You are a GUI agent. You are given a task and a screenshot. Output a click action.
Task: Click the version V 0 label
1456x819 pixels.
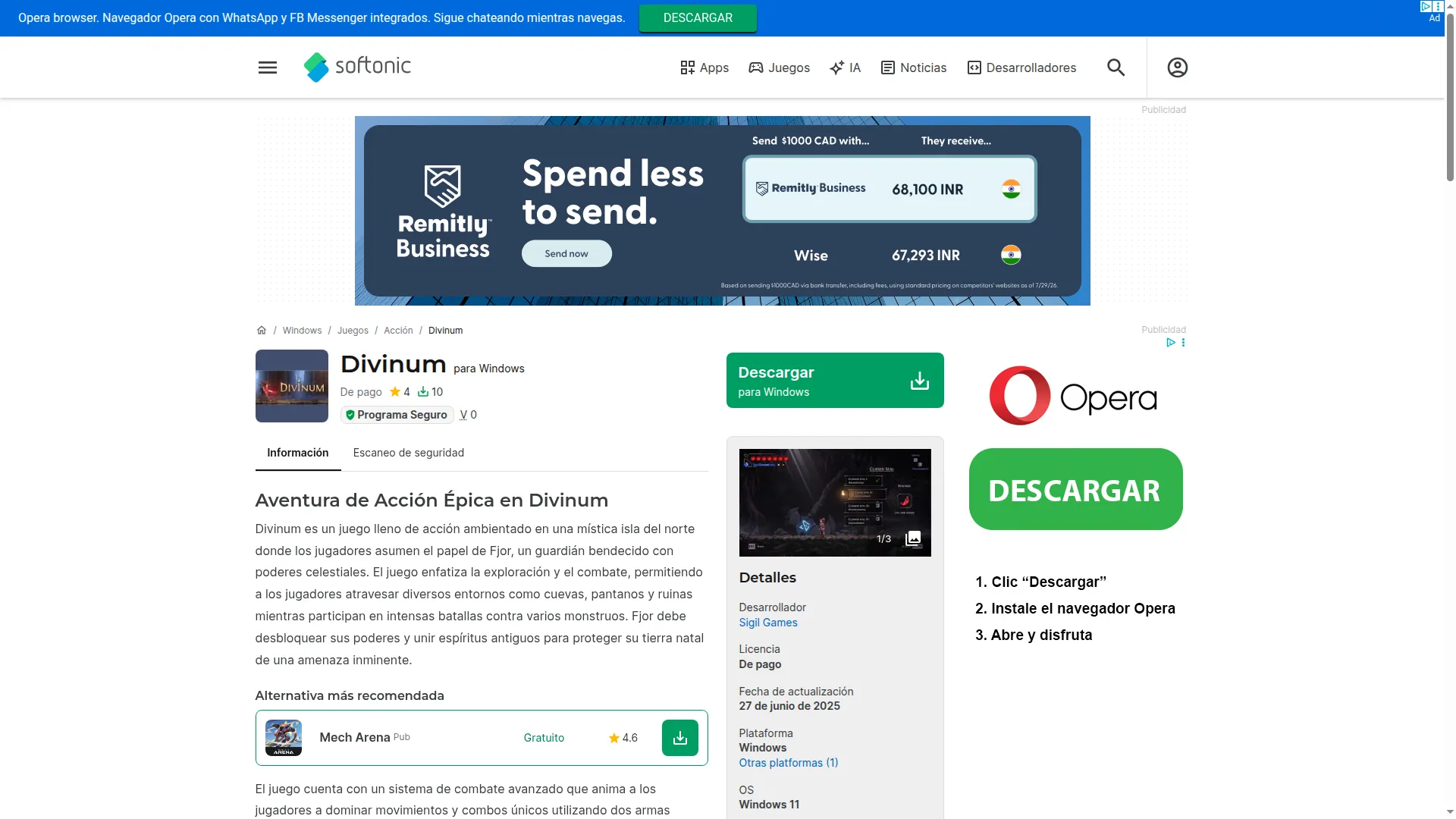[469, 415]
